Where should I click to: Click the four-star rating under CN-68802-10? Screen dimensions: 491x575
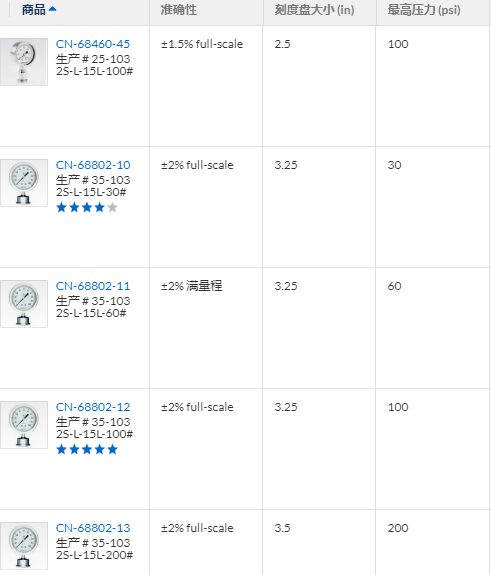pyautogui.click(x=87, y=208)
